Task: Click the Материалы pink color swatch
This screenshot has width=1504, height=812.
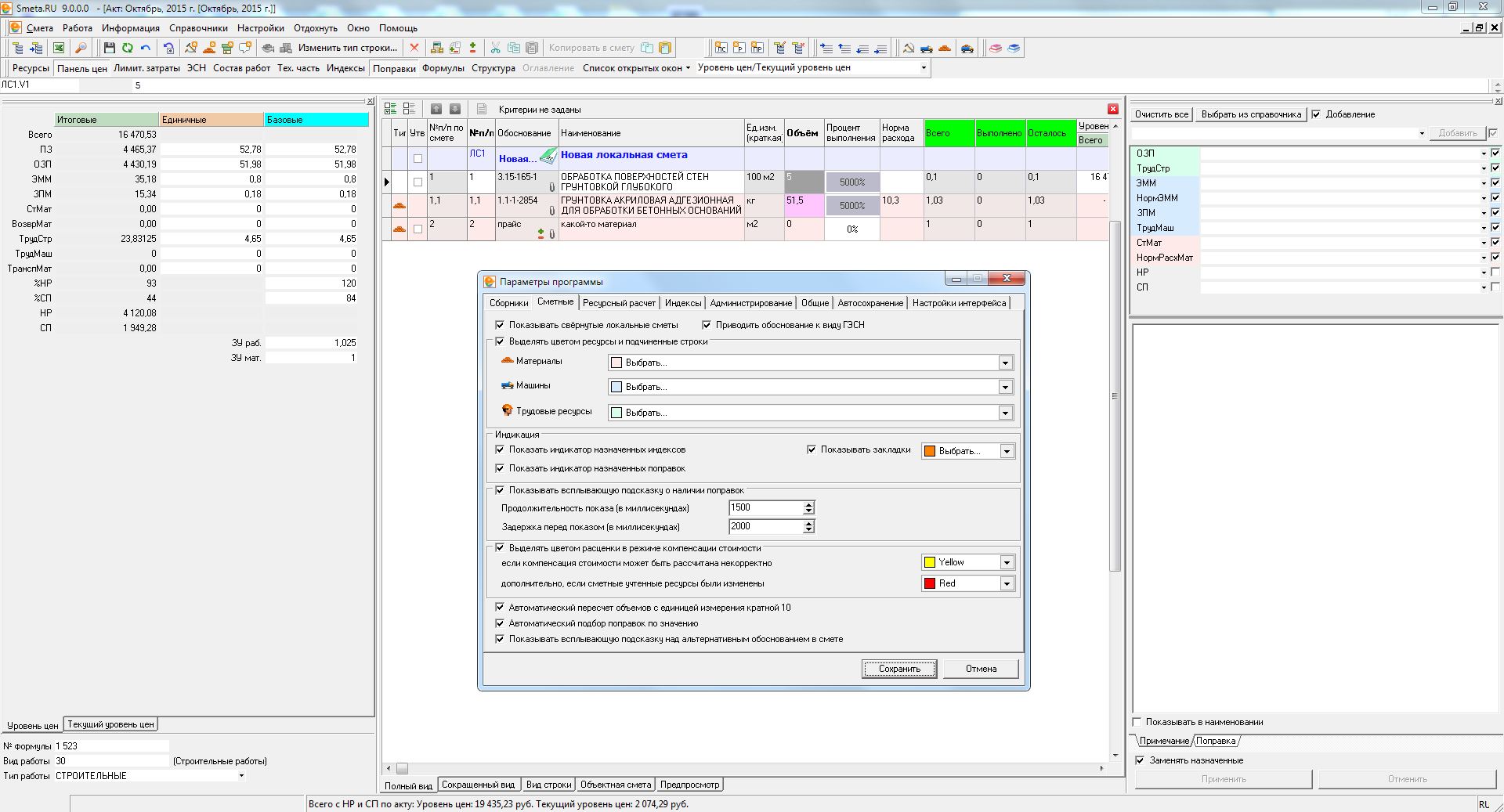Action: [616, 363]
